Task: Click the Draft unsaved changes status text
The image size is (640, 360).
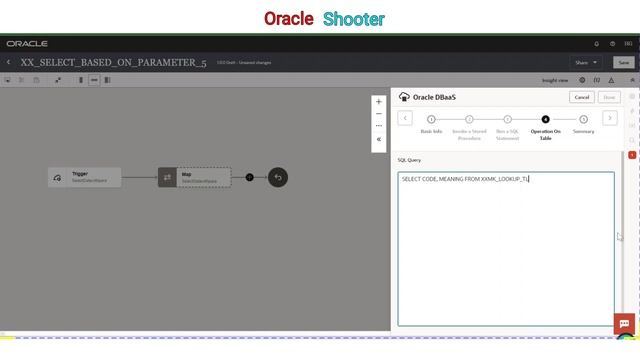Action: pyautogui.click(x=244, y=62)
